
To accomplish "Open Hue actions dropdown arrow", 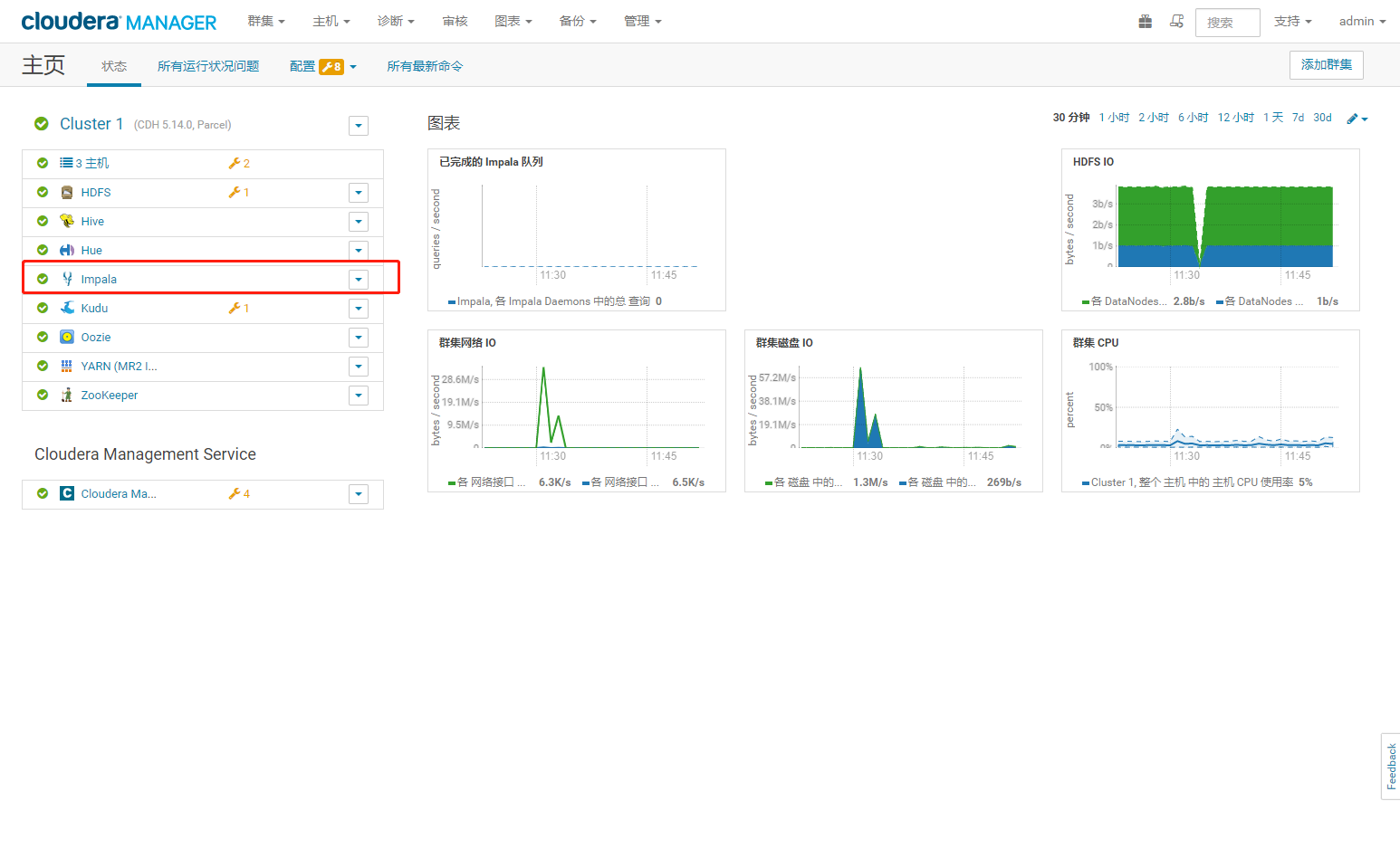I will (x=359, y=251).
